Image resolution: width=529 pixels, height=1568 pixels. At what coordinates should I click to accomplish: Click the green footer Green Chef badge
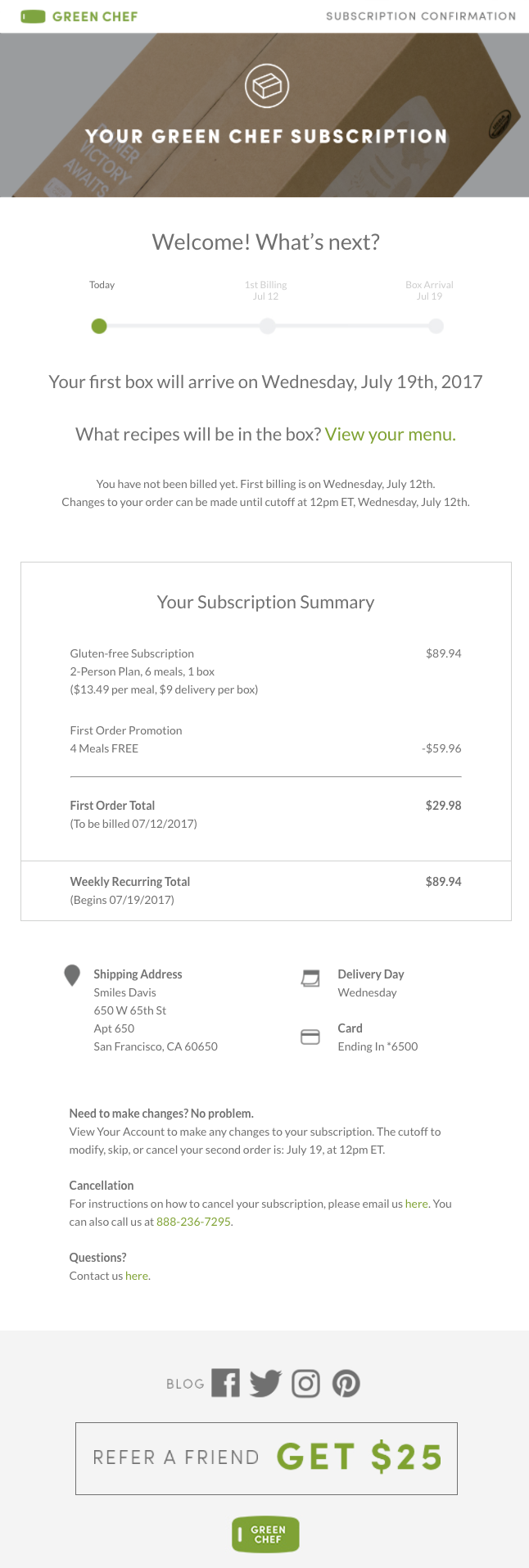pos(266,1534)
